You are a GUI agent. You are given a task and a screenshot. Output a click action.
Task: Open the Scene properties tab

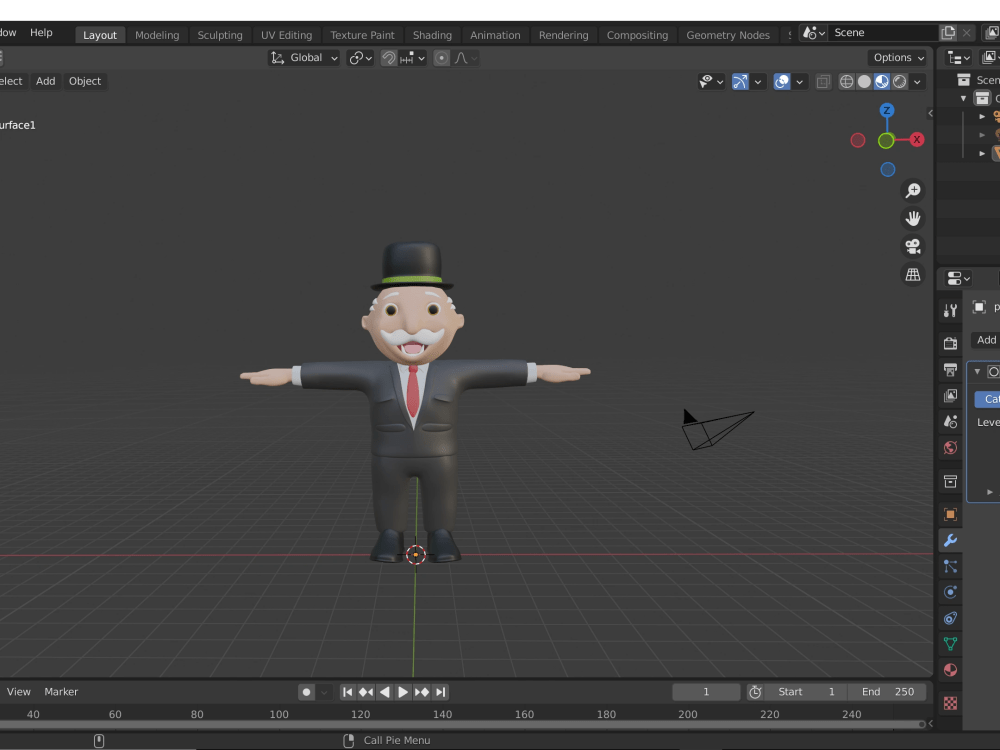(950, 422)
